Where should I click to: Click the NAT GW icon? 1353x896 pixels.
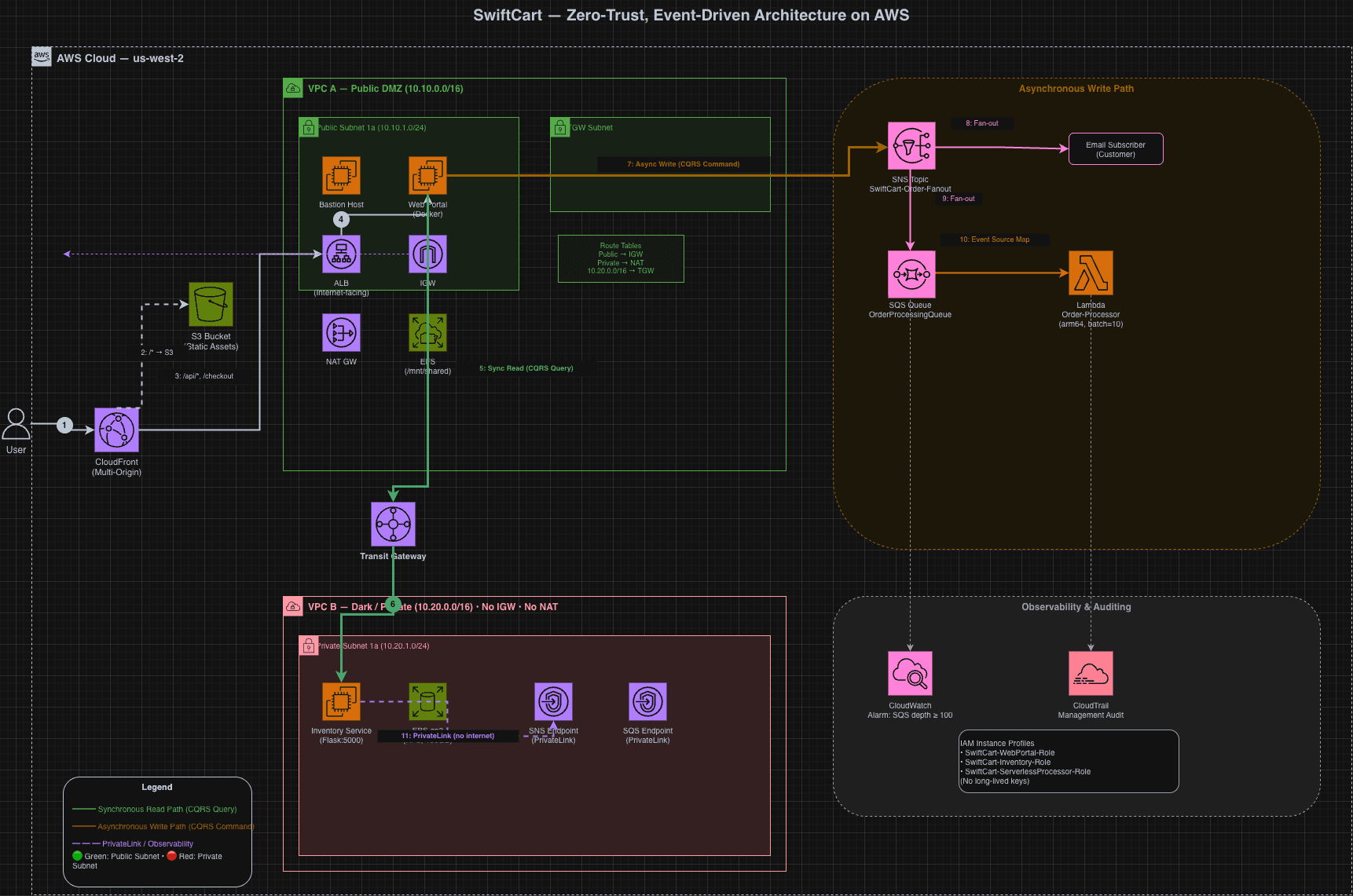[x=341, y=333]
